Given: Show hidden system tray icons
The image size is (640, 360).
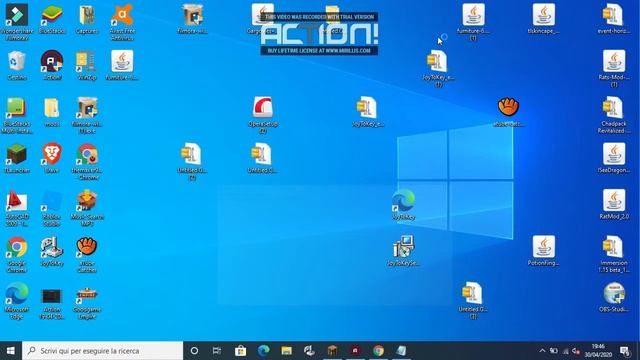Looking at the screenshot, I should tap(542, 351).
